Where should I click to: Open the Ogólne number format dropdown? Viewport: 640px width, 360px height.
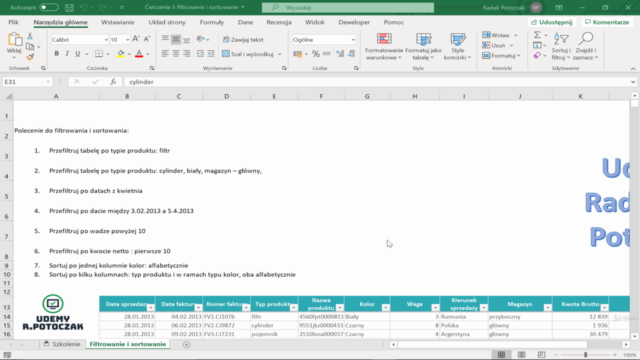(x=353, y=40)
